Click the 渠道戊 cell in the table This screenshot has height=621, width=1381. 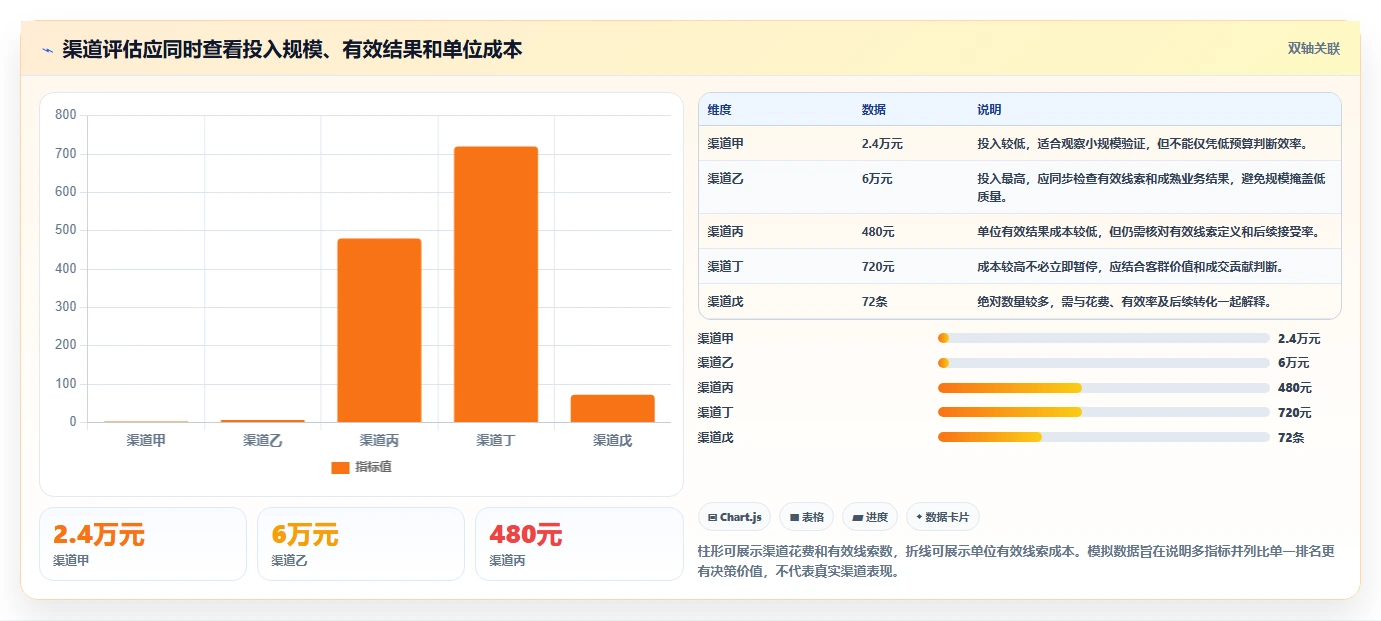tap(726, 301)
